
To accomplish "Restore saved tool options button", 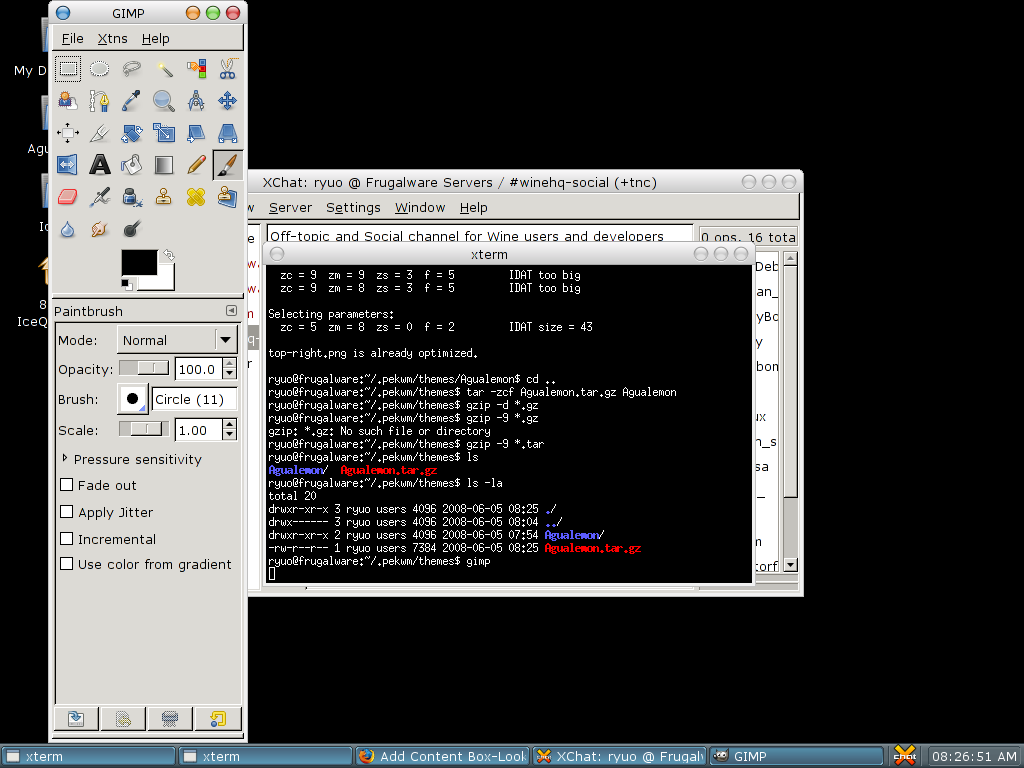I will 123,718.
